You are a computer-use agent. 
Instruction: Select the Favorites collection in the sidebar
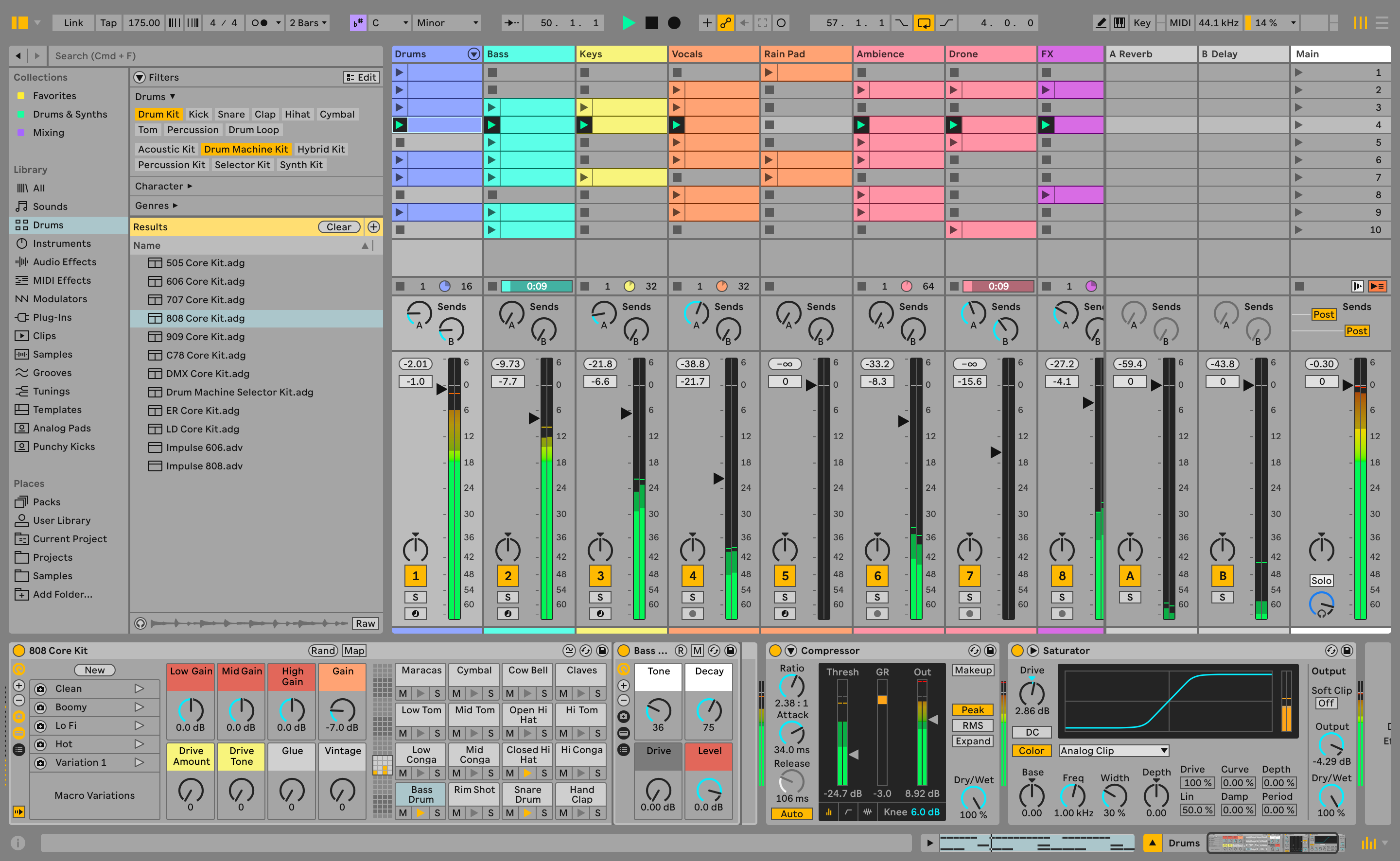[54, 95]
